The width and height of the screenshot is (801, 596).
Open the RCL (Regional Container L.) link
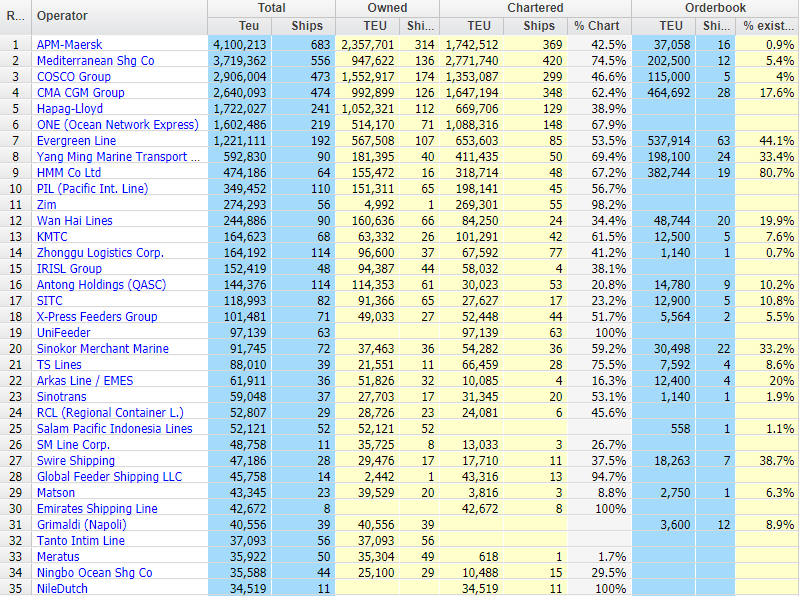[110, 413]
